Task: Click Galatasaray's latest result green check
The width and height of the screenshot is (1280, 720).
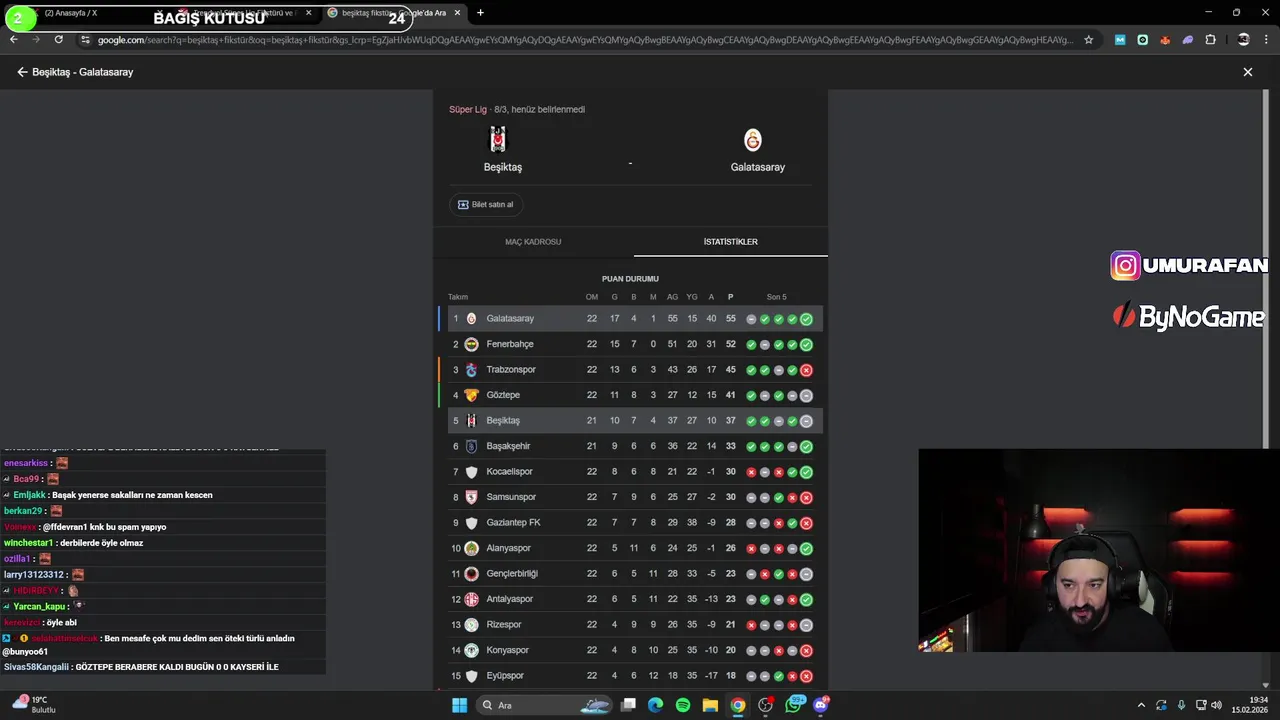Action: coord(806,319)
